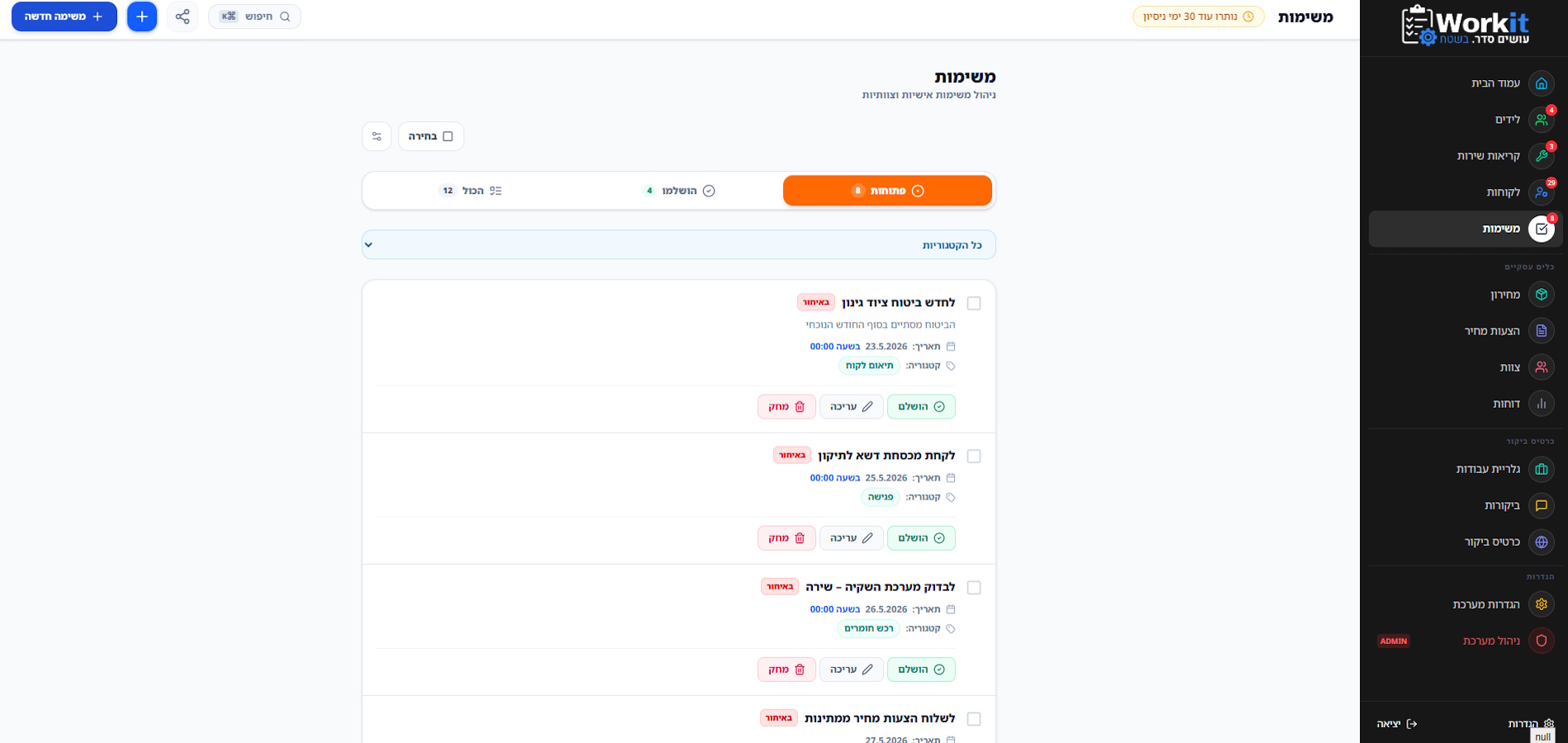This screenshot has height=743, width=1568.
Task: Check the task לקחת מכסחת דשא לתיקון
Action: tap(974, 456)
